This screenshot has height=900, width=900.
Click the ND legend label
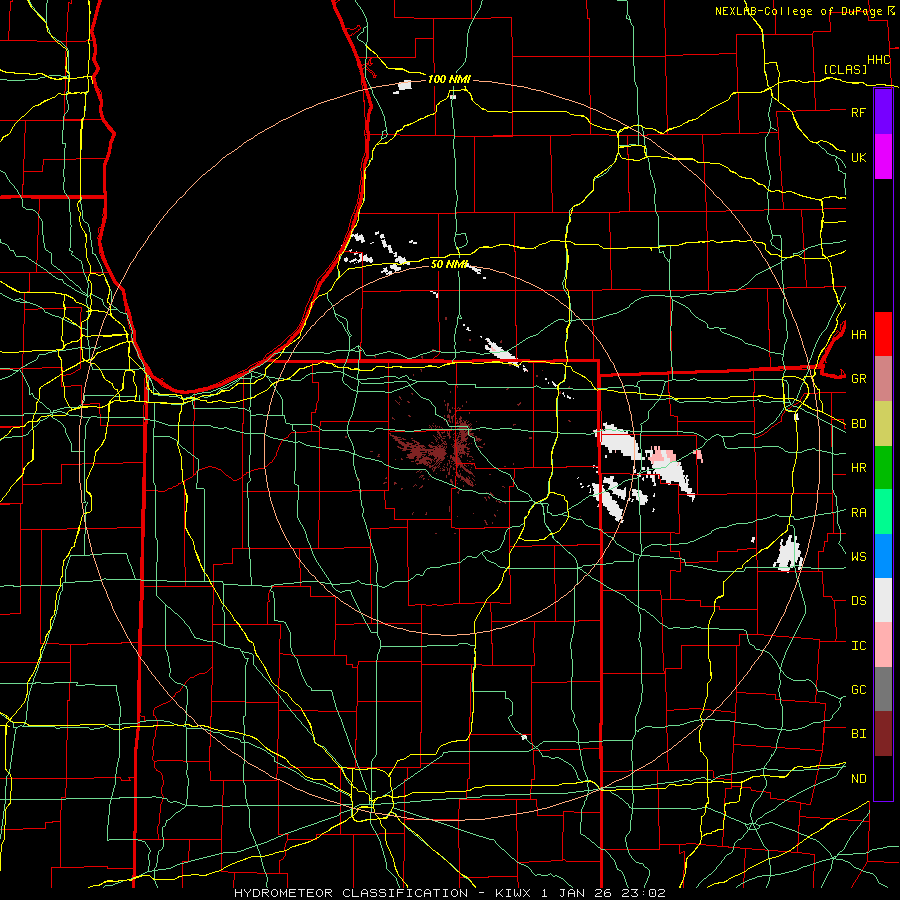point(859,779)
